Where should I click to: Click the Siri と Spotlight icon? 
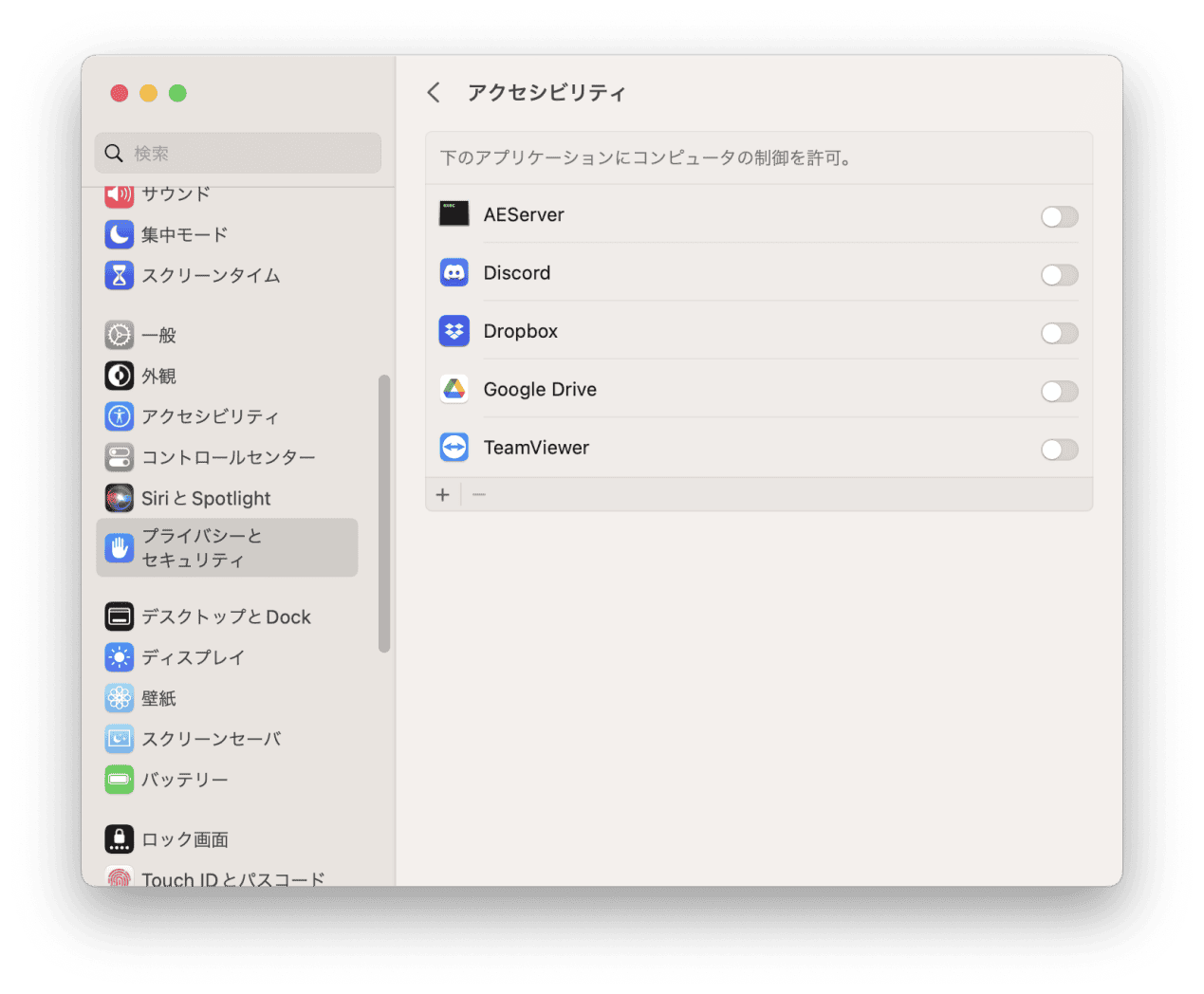tap(120, 498)
